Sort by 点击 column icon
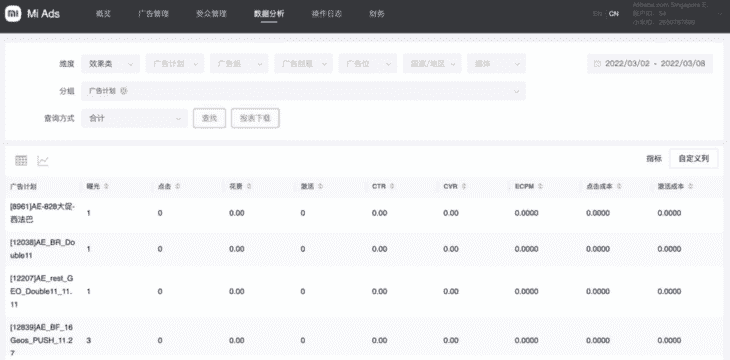Screen dimensions: 730x360 (x=178, y=186)
